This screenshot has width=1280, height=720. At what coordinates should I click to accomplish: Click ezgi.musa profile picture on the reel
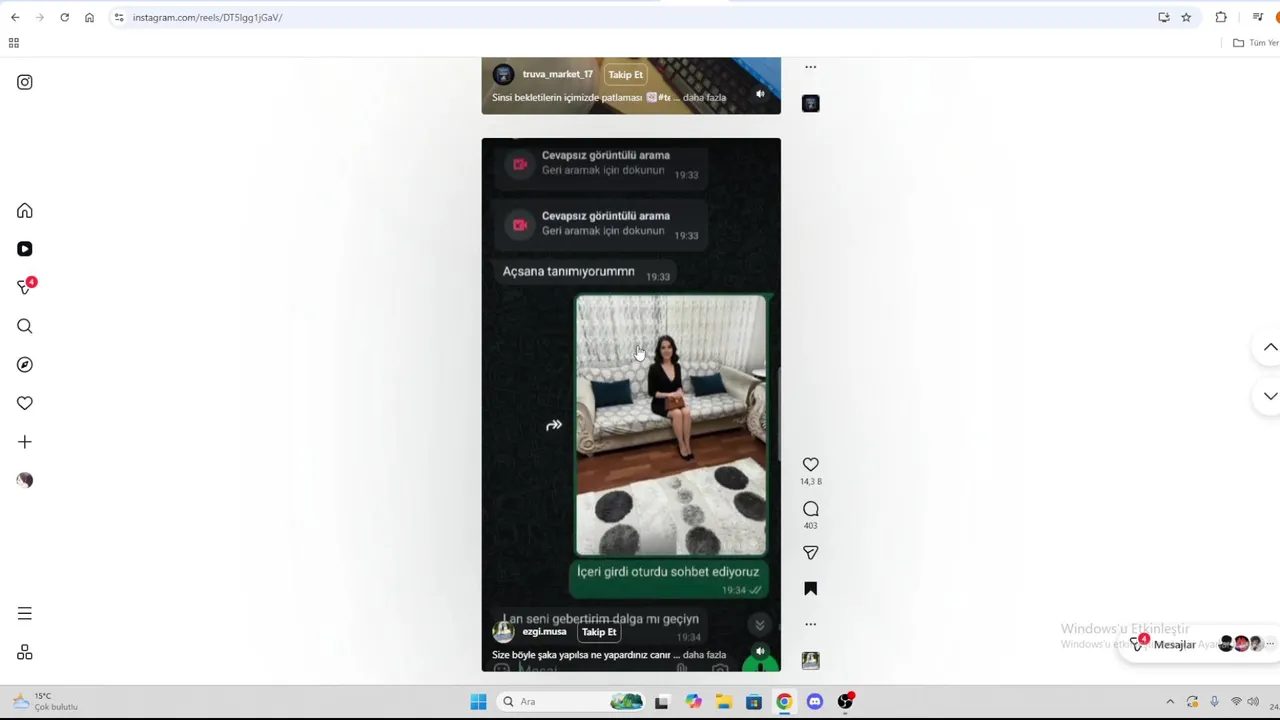pos(504,632)
